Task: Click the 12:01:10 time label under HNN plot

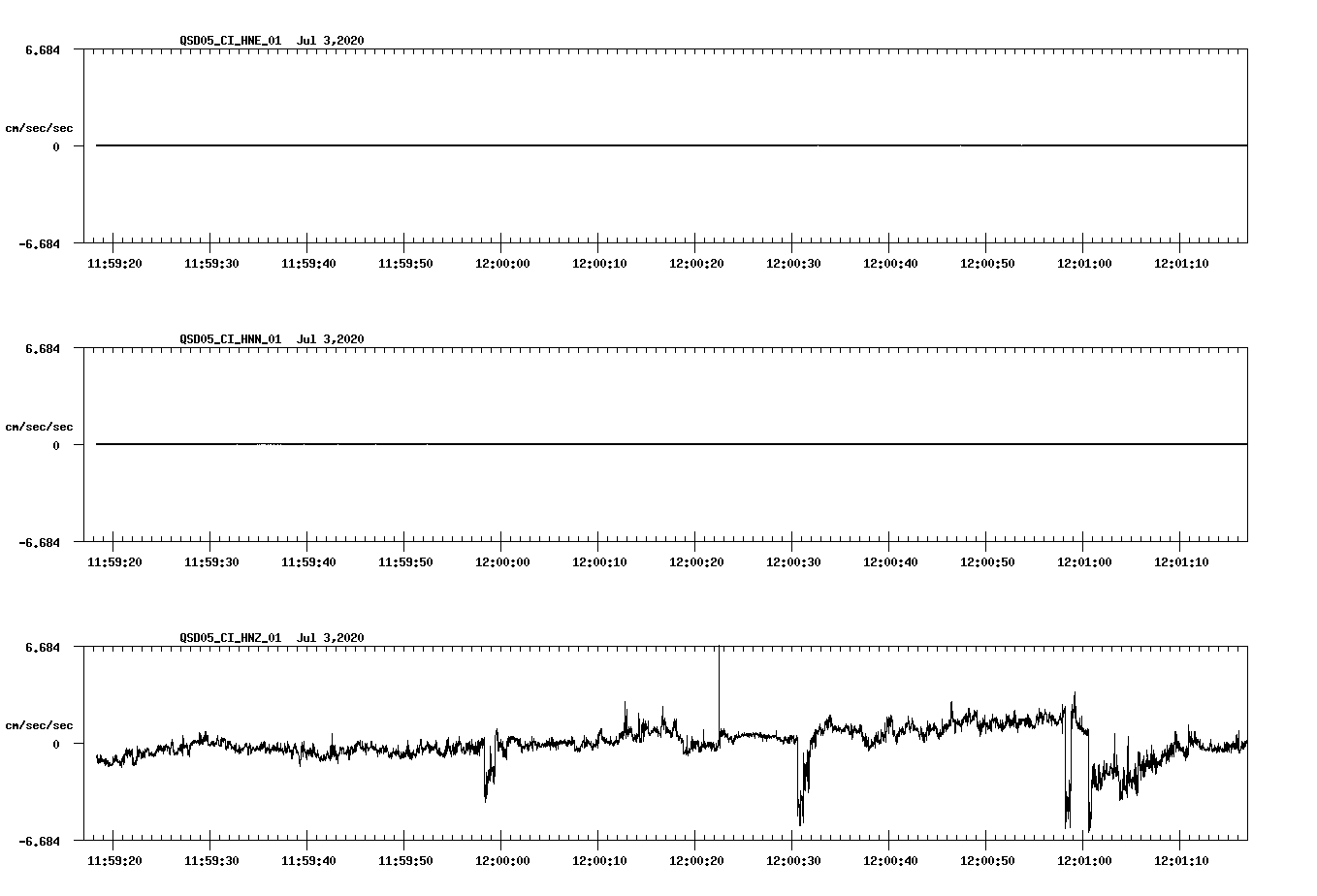Action: 1181,561
